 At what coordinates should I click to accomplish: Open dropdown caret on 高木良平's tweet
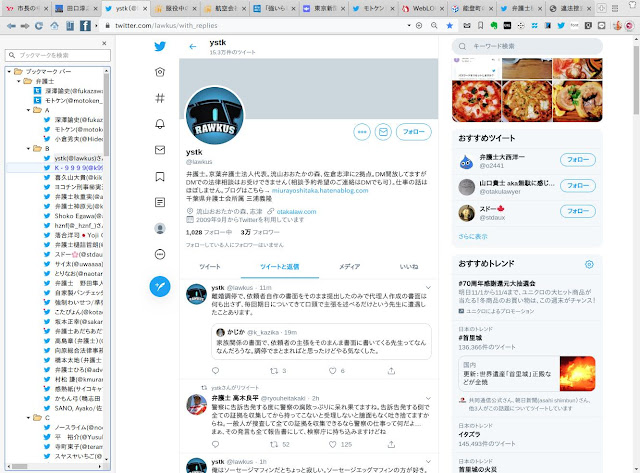428,398
